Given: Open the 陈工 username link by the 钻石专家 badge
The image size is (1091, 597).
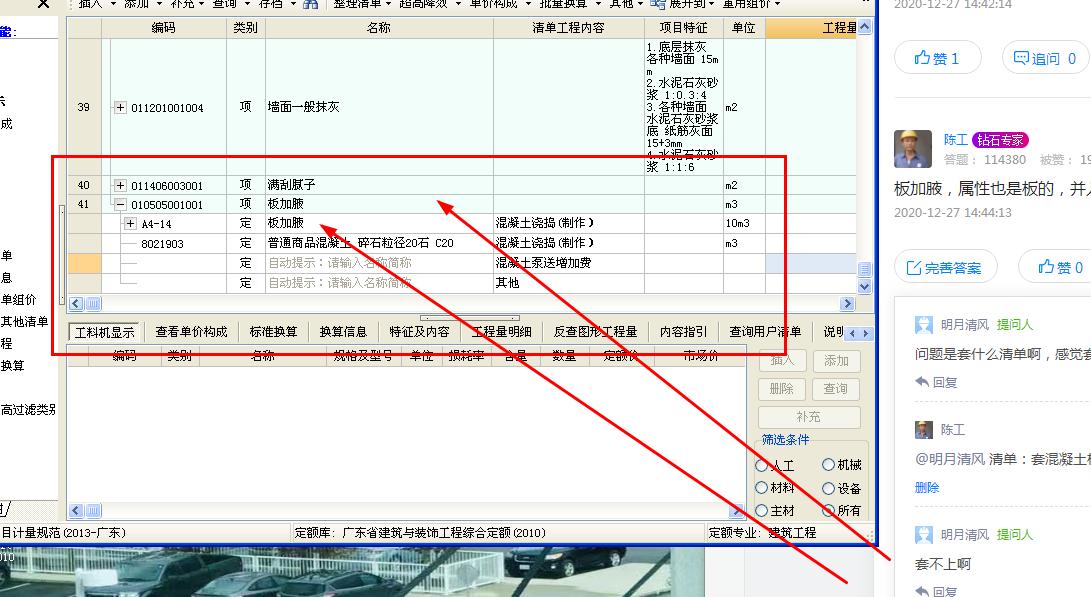Looking at the screenshot, I should tap(955, 140).
